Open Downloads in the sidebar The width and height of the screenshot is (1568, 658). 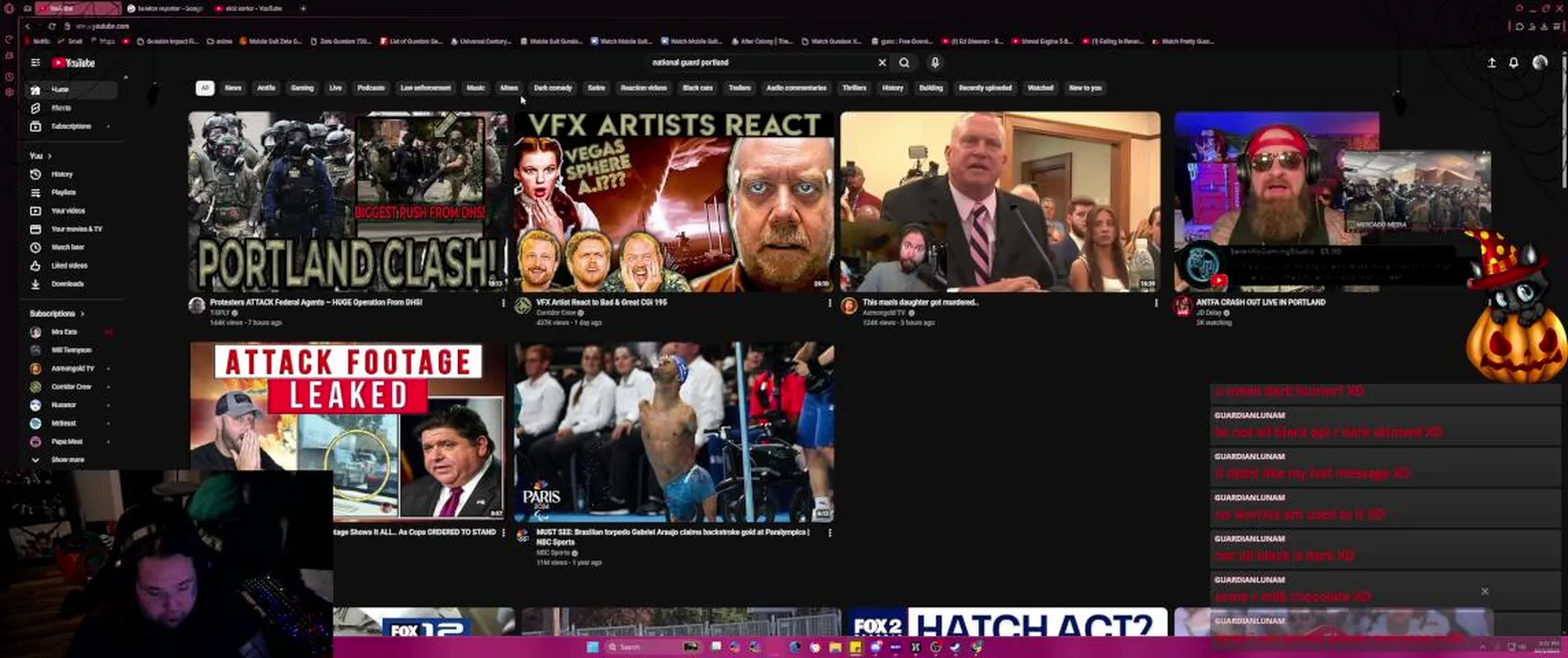(x=69, y=283)
